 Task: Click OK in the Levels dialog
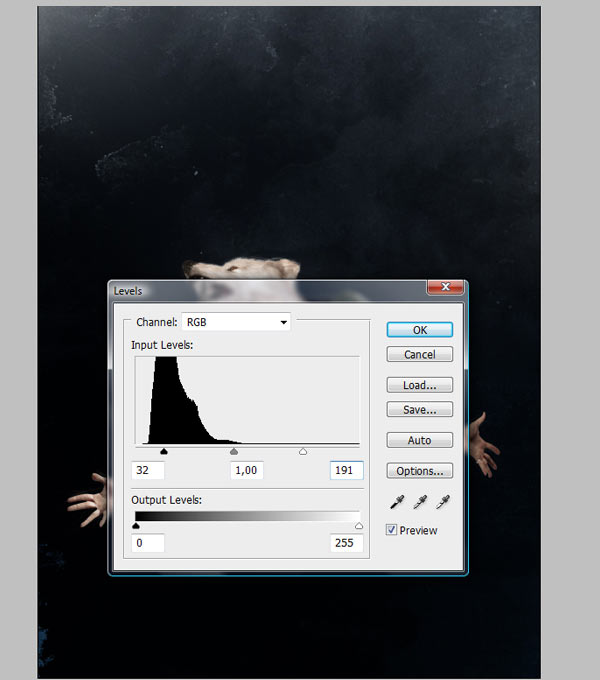point(420,330)
